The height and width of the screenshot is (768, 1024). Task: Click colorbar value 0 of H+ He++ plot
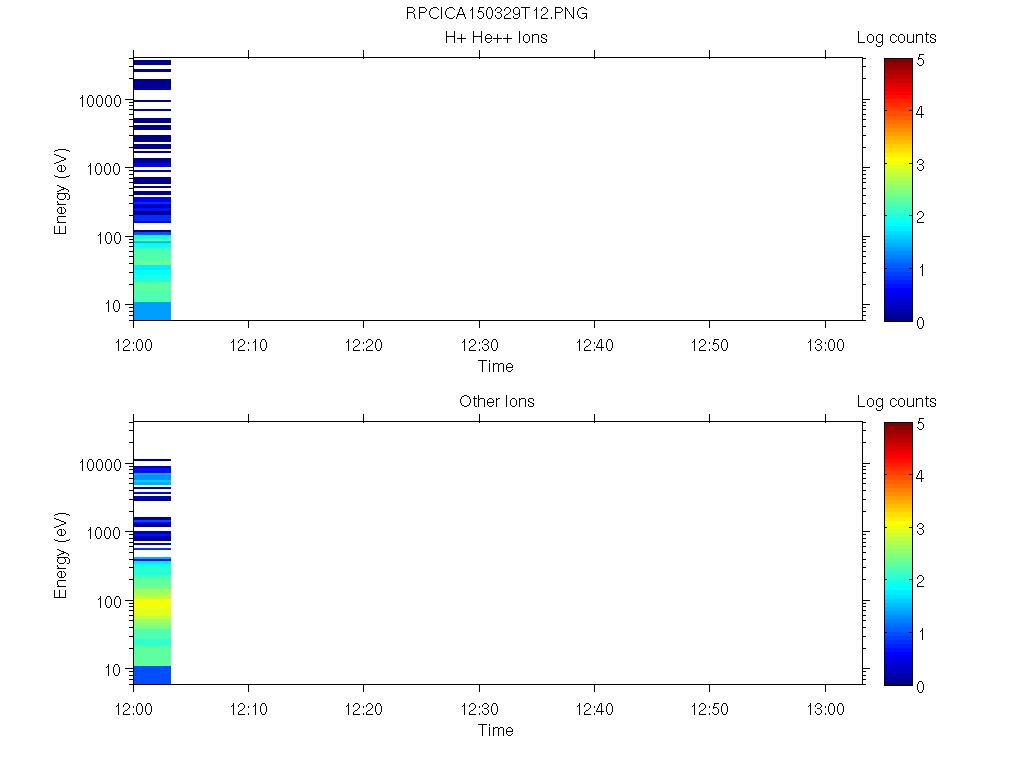920,323
